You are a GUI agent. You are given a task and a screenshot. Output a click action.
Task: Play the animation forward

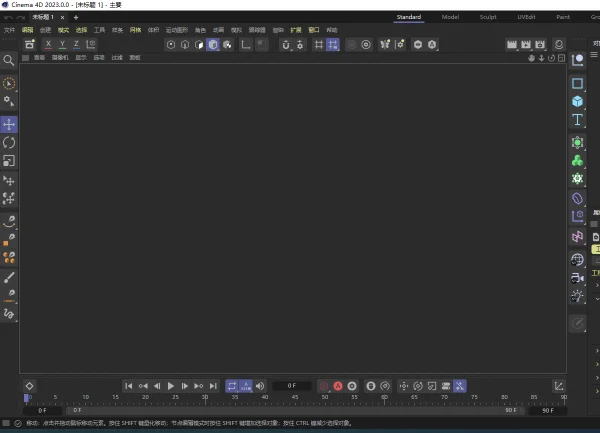point(171,386)
